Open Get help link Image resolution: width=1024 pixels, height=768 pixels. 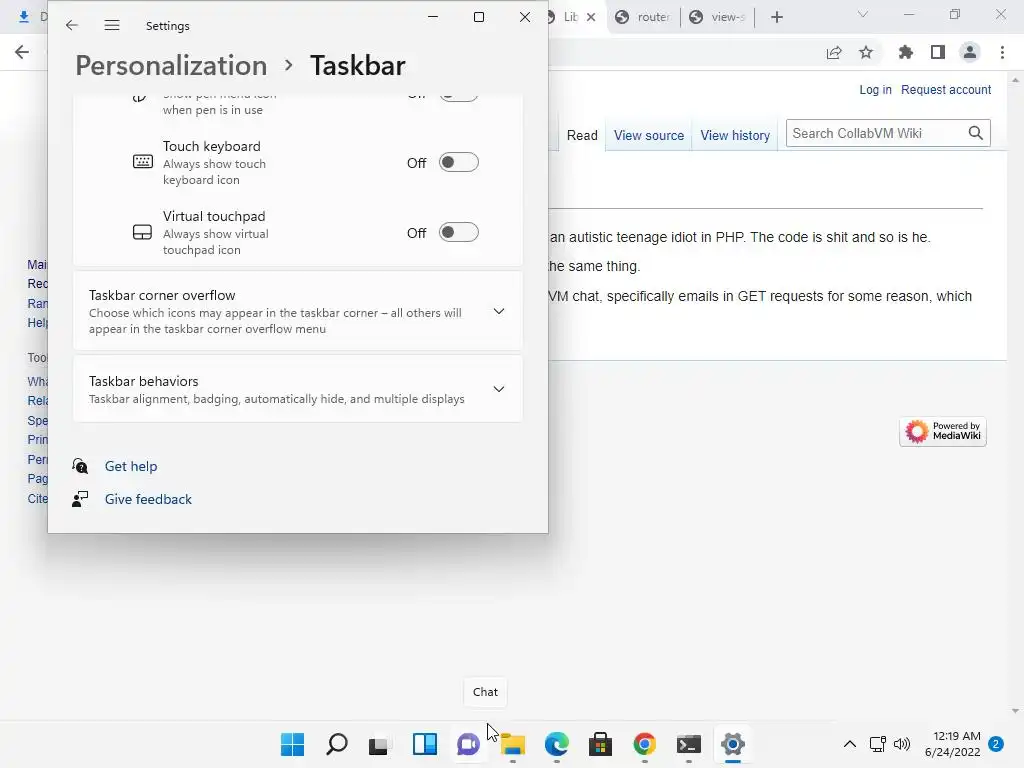(x=131, y=466)
